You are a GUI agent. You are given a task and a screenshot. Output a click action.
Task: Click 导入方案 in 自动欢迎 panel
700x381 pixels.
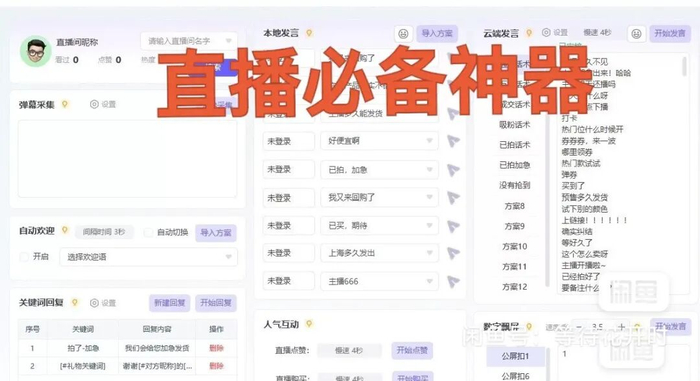(216, 233)
